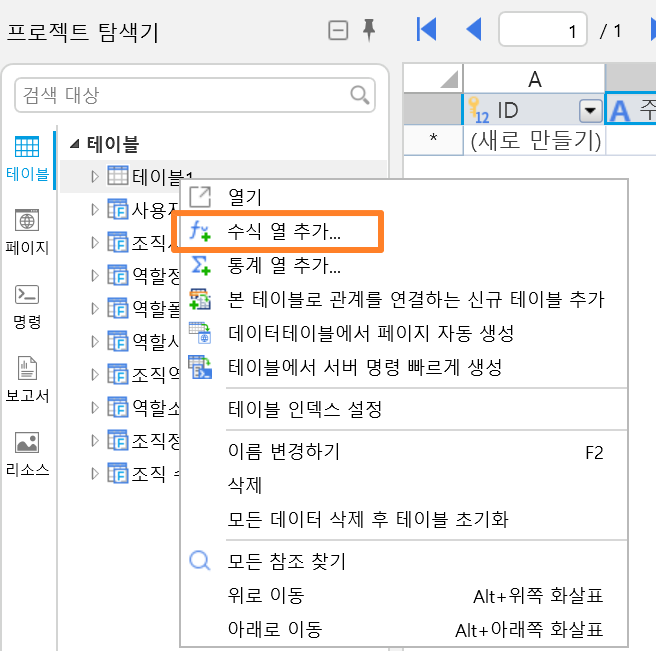Switch to the 페이지 sidebar section
The height and width of the screenshot is (651, 656).
[27, 232]
